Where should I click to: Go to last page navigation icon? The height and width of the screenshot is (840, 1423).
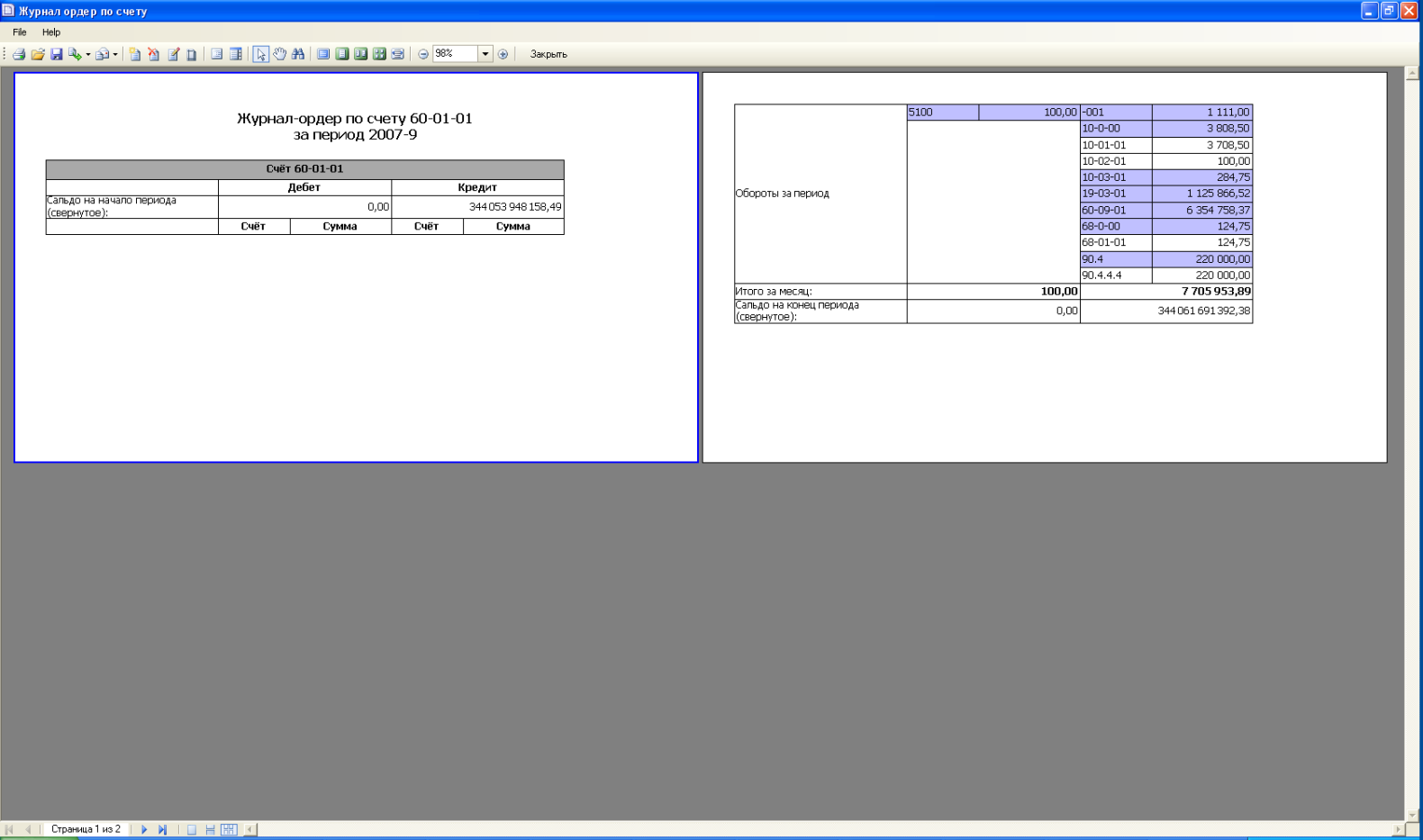(163, 829)
